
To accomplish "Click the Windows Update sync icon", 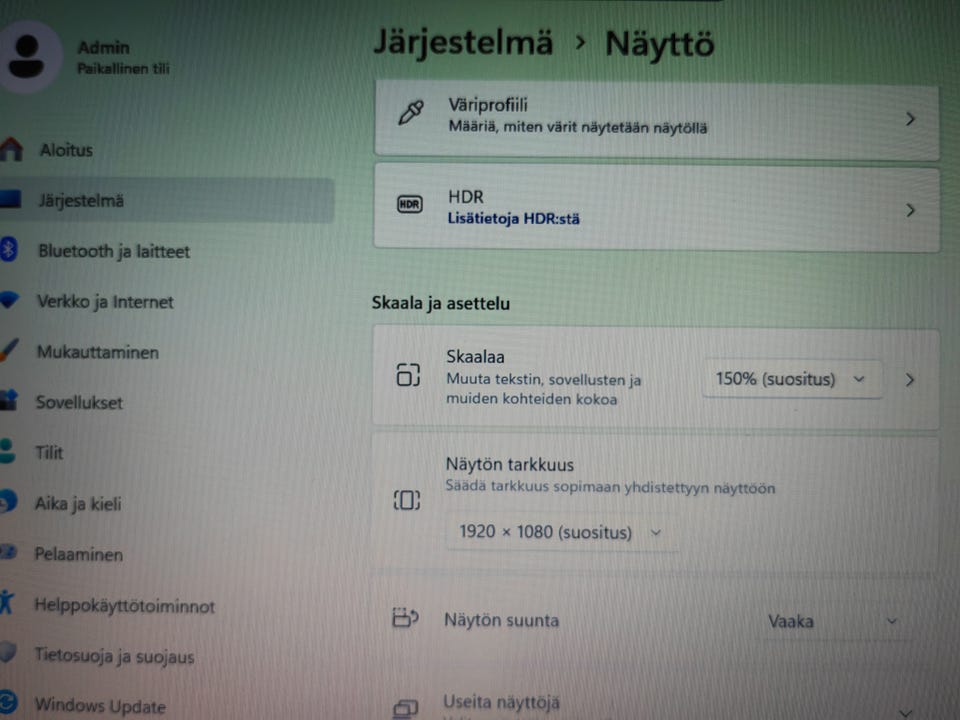I will 8,703.
